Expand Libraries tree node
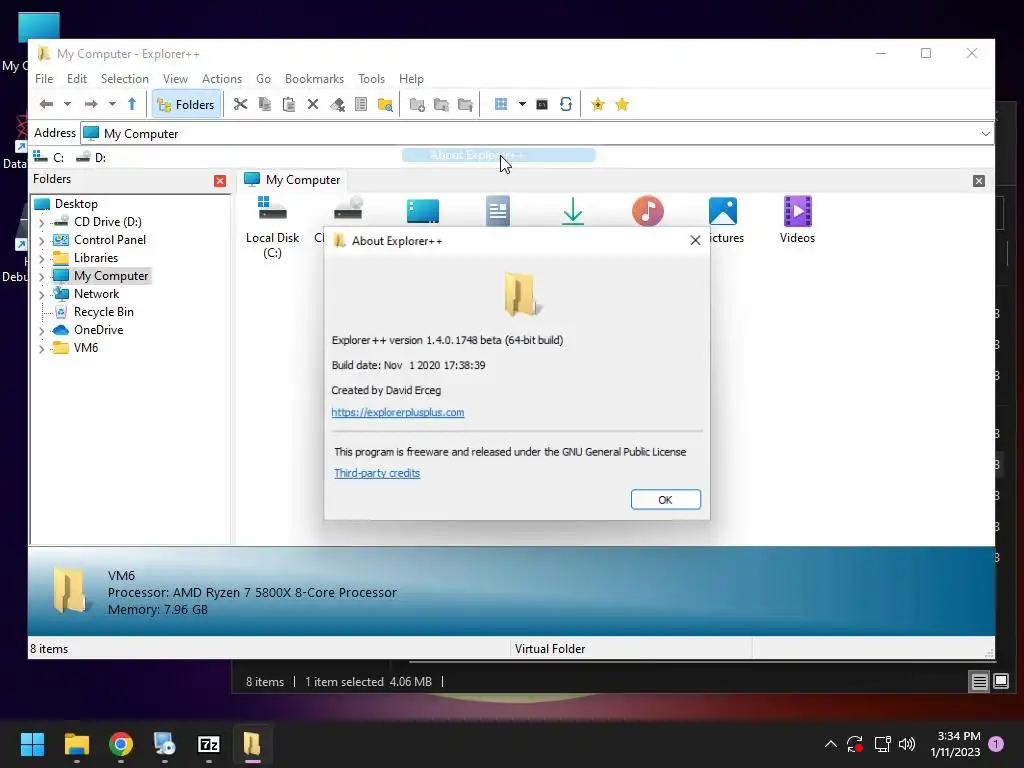1024x768 pixels. click(42, 259)
